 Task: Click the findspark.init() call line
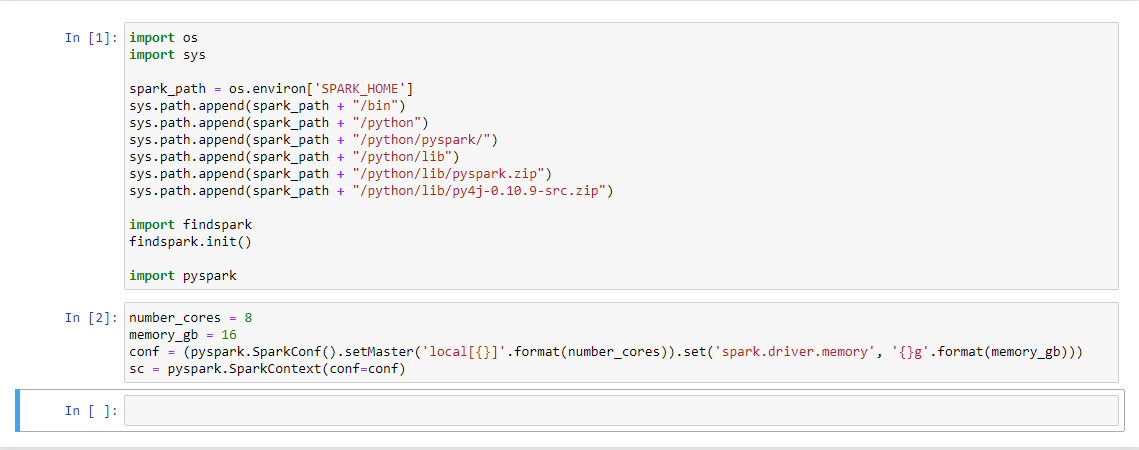190,241
